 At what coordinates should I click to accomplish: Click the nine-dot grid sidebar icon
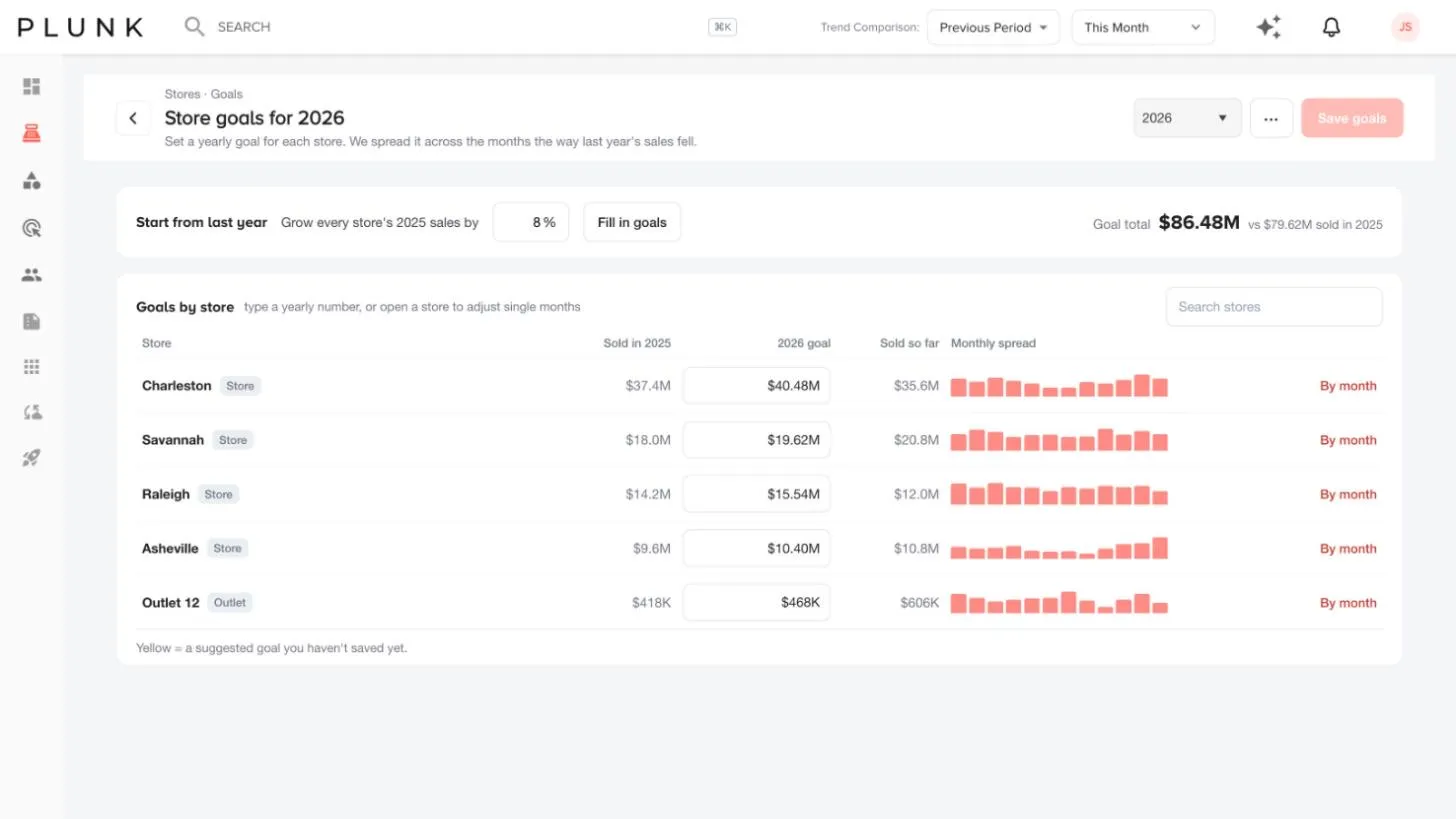click(32, 367)
